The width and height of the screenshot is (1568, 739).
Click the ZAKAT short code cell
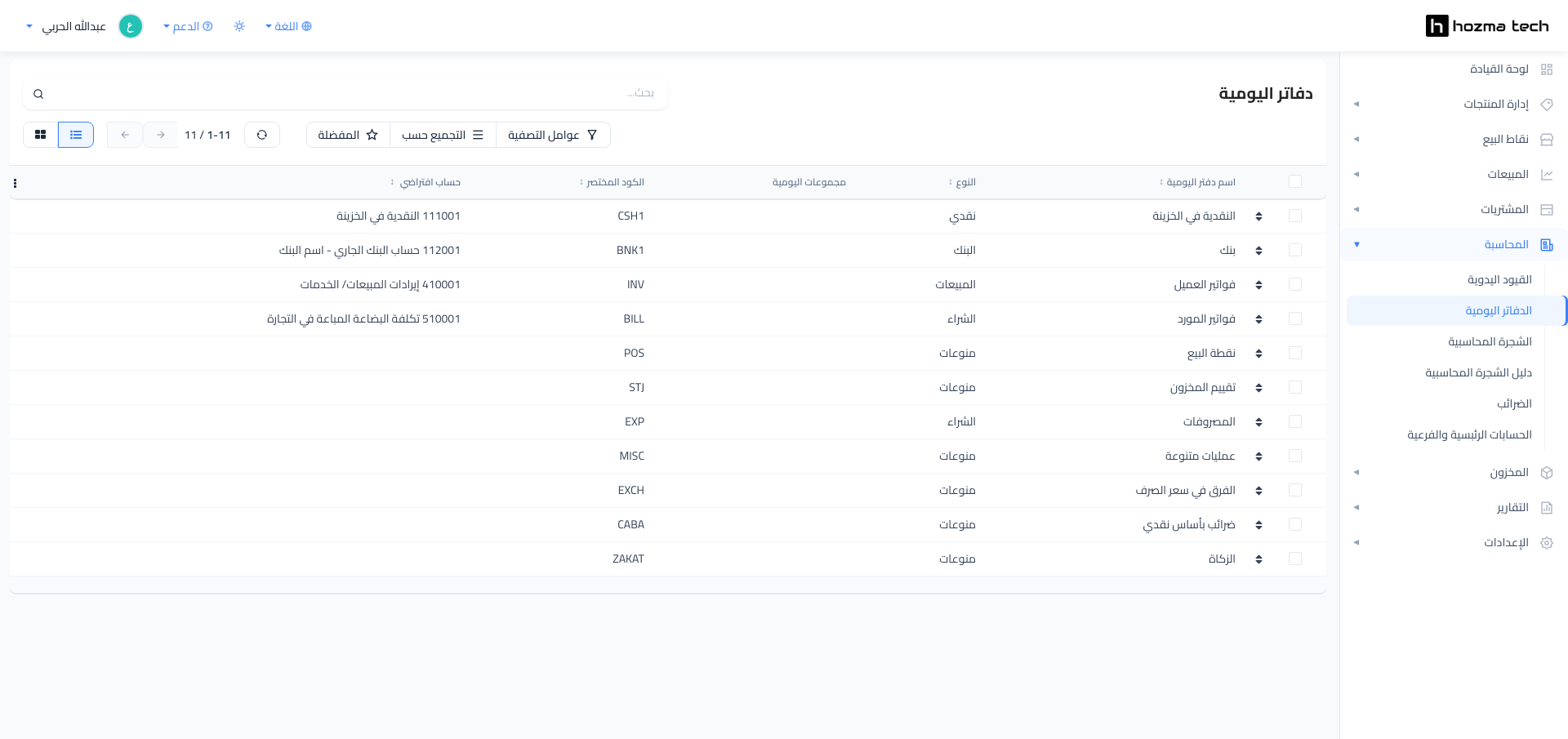pos(628,559)
